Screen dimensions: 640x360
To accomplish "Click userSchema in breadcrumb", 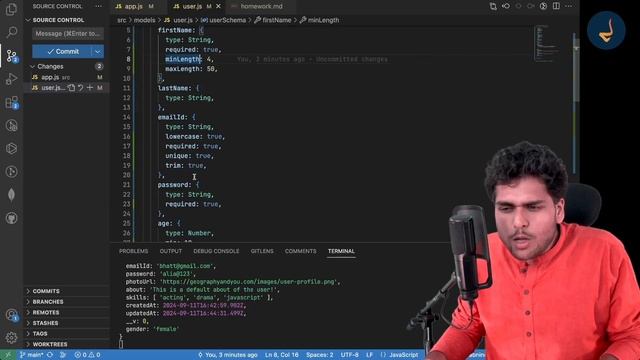I will tap(223, 20).
